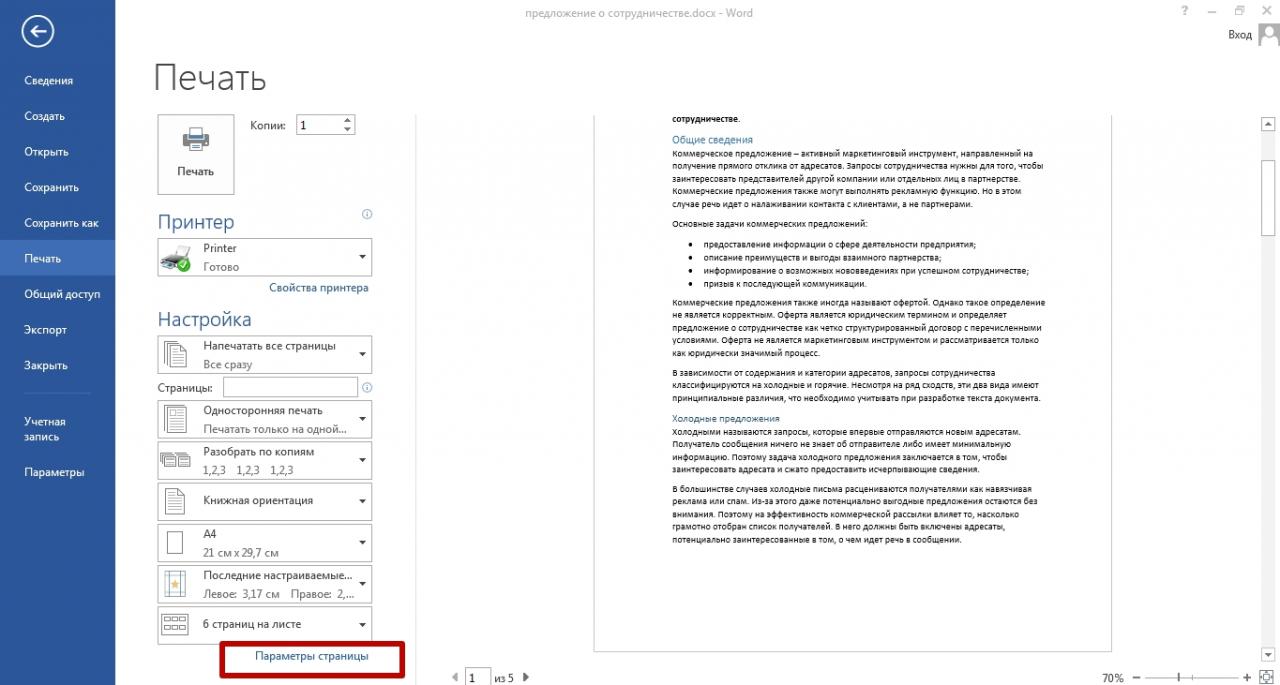Click the current page number field
Image resolution: width=1280 pixels, height=685 pixels.
click(x=478, y=677)
